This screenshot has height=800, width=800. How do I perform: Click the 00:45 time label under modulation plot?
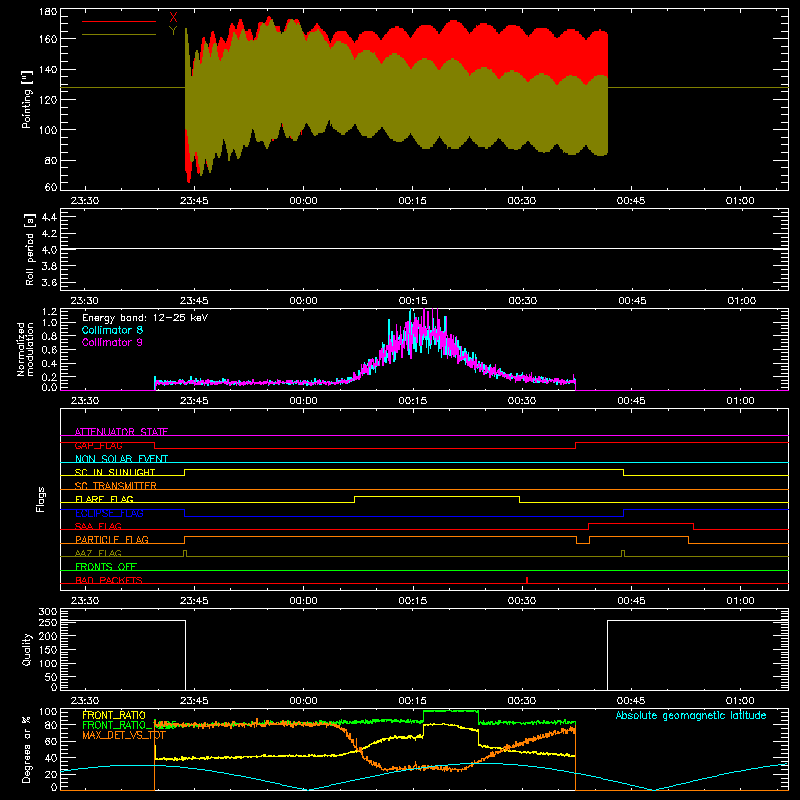pyautogui.click(x=632, y=401)
